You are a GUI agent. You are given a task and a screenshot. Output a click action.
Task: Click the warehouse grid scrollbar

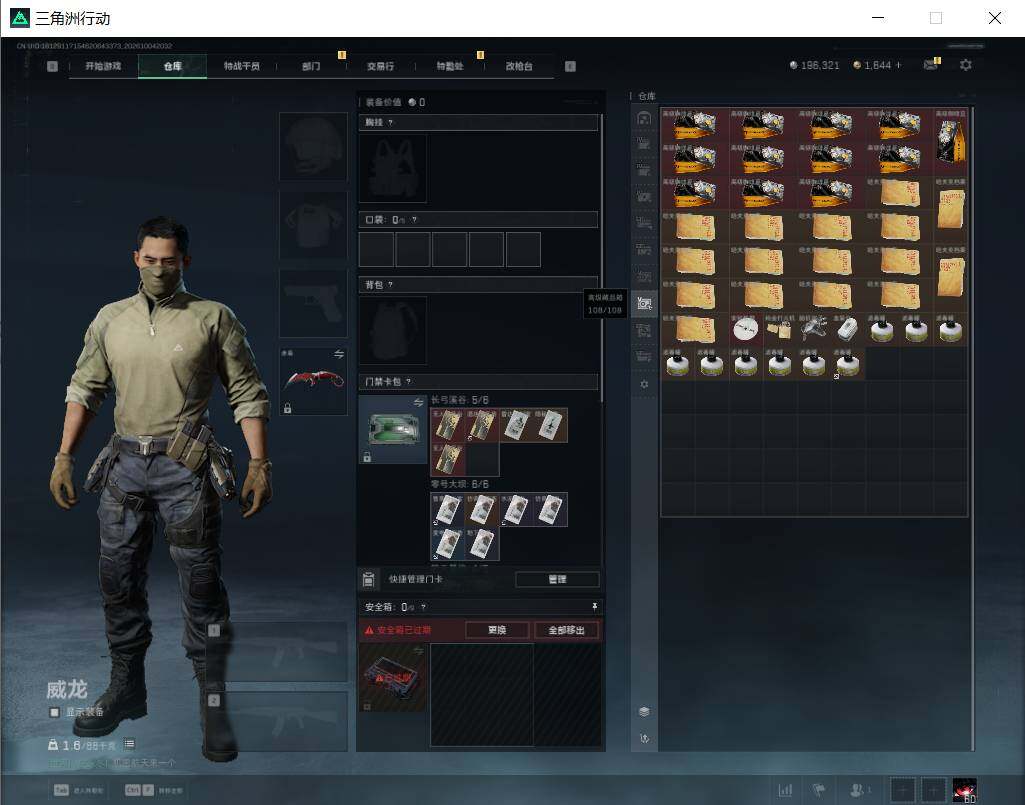[x=972, y=429]
